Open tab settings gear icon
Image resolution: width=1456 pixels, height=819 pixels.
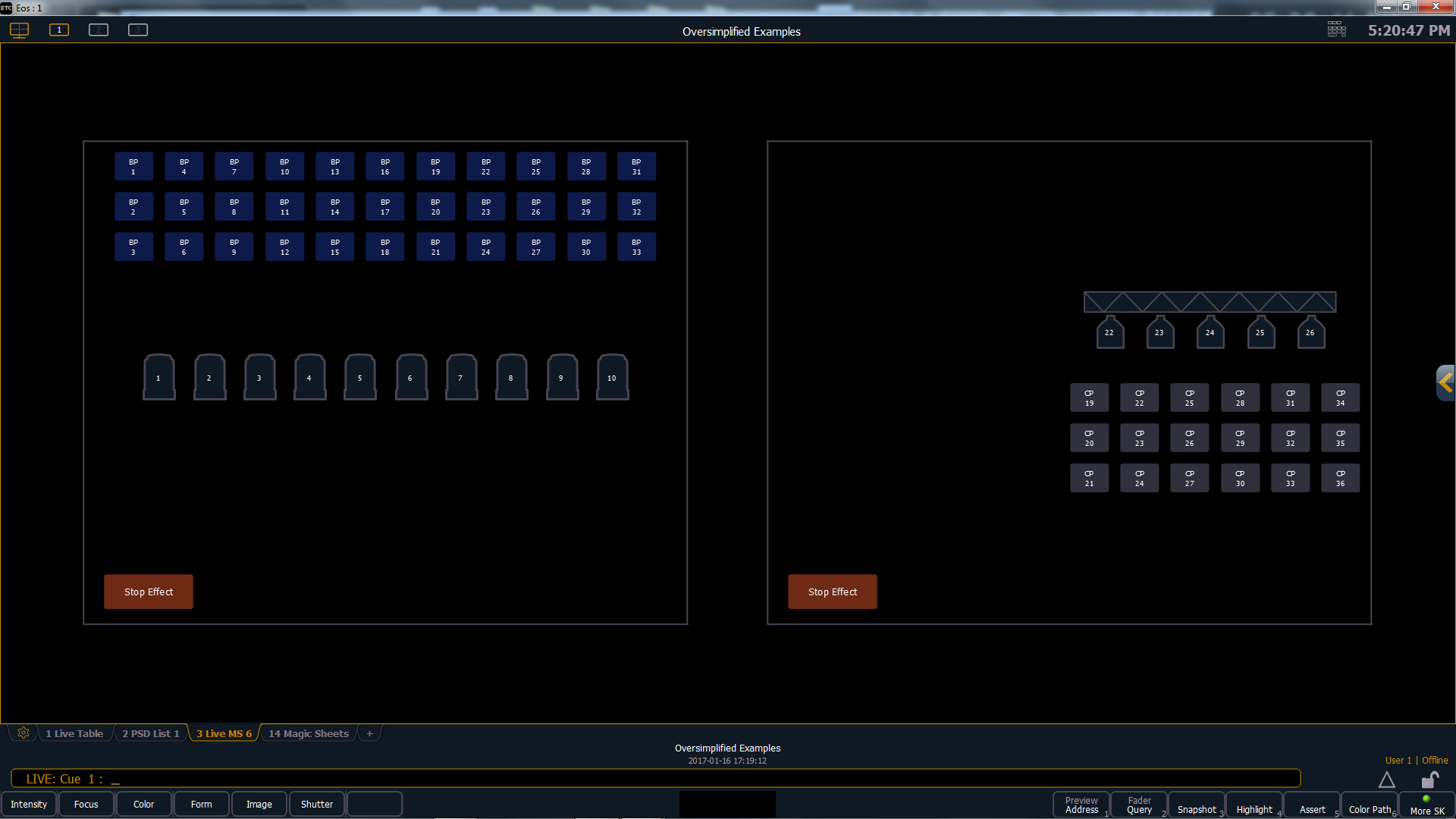pyautogui.click(x=24, y=733)
